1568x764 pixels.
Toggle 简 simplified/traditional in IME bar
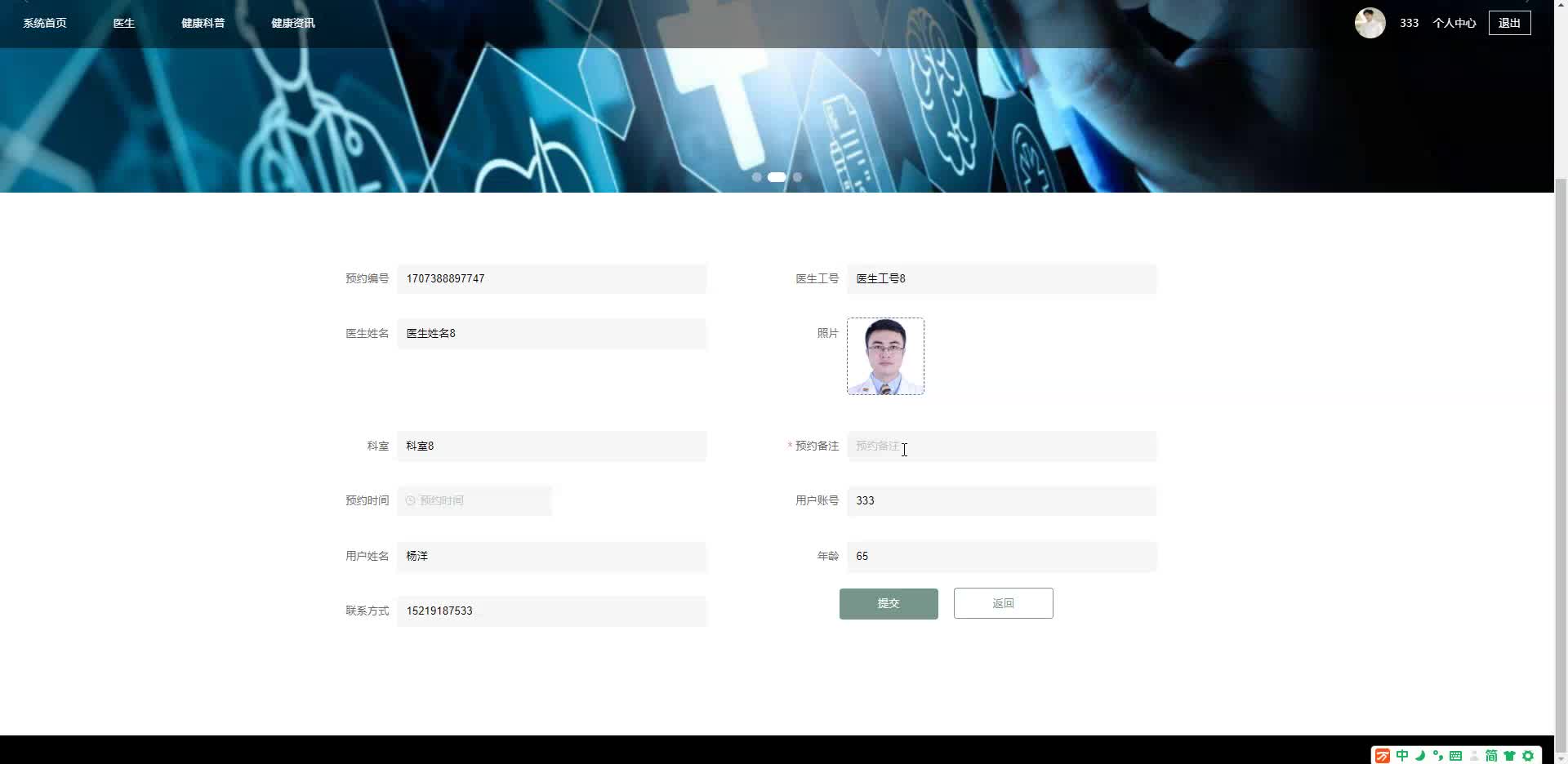coord(1491,756)
